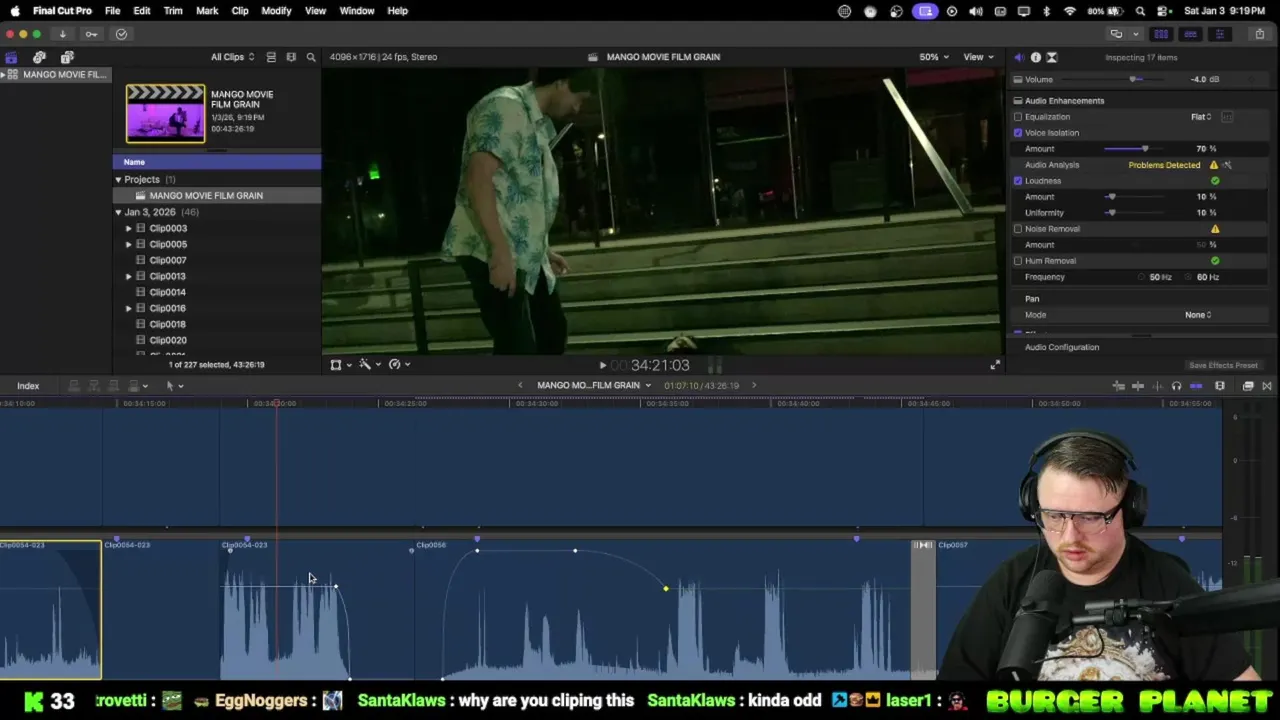The image size is (1280, 720).
Task: Adjust Voice Isolation Amount slider
Action: 1146,149
